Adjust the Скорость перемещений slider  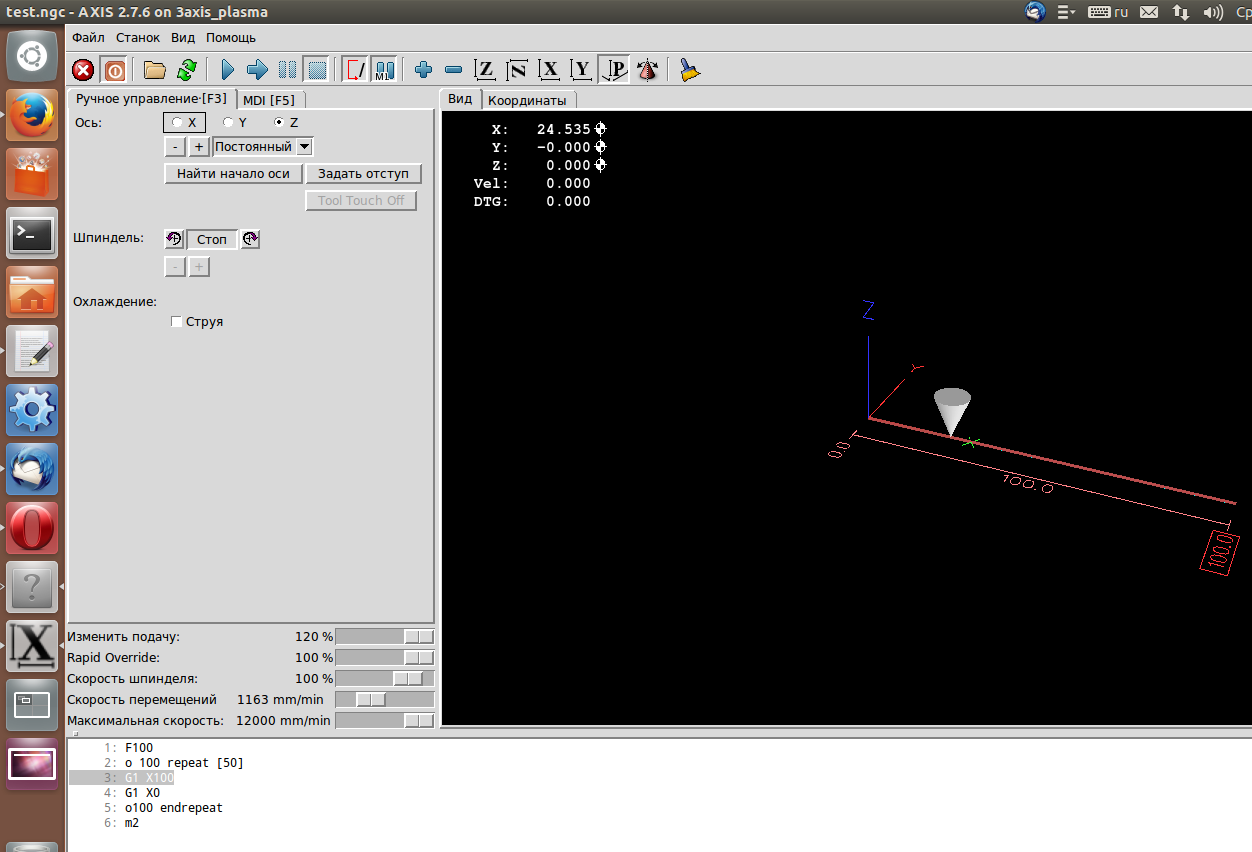tap(385, 700)
